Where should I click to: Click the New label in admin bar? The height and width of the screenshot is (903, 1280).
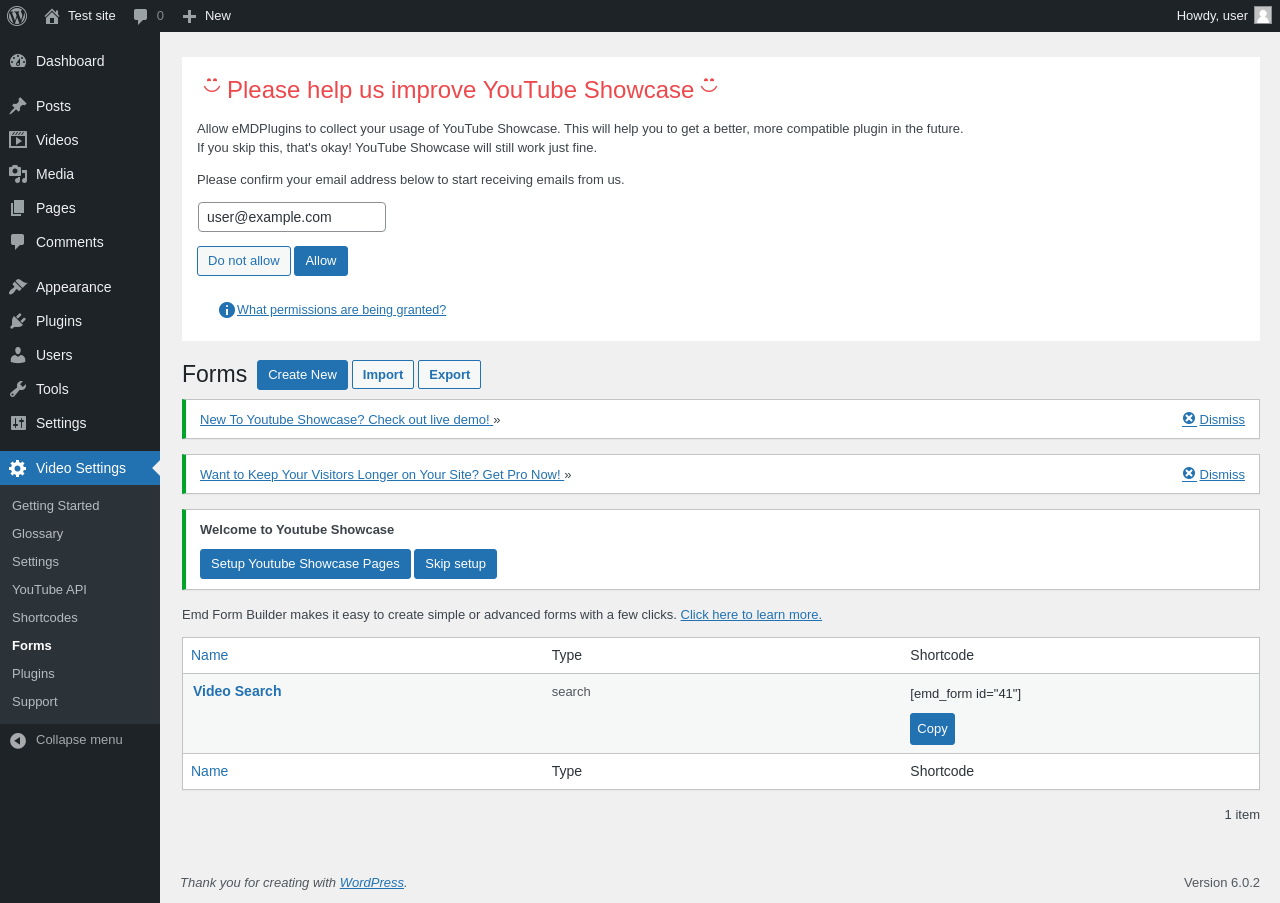tap(218, 16)
